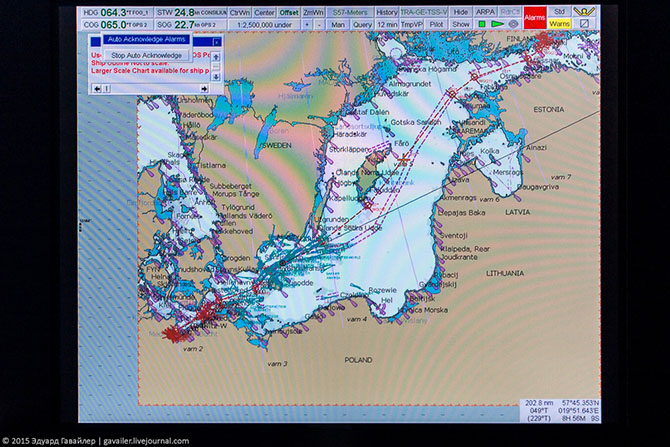The image size is (670, 447).
Task: Click the SWEDEN label on the chart
Action: 276,145
